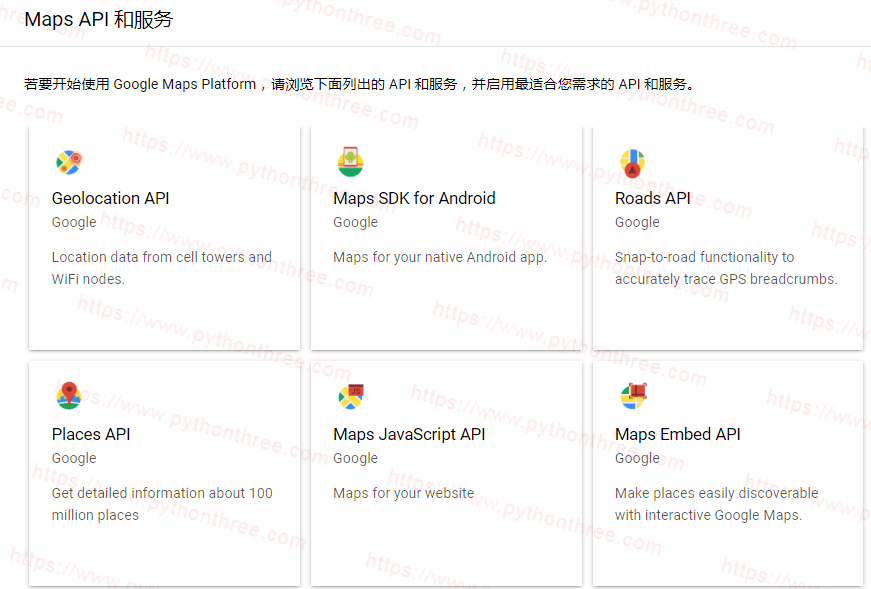Click 'Location data from cell towers' description

tap(162, 268)
